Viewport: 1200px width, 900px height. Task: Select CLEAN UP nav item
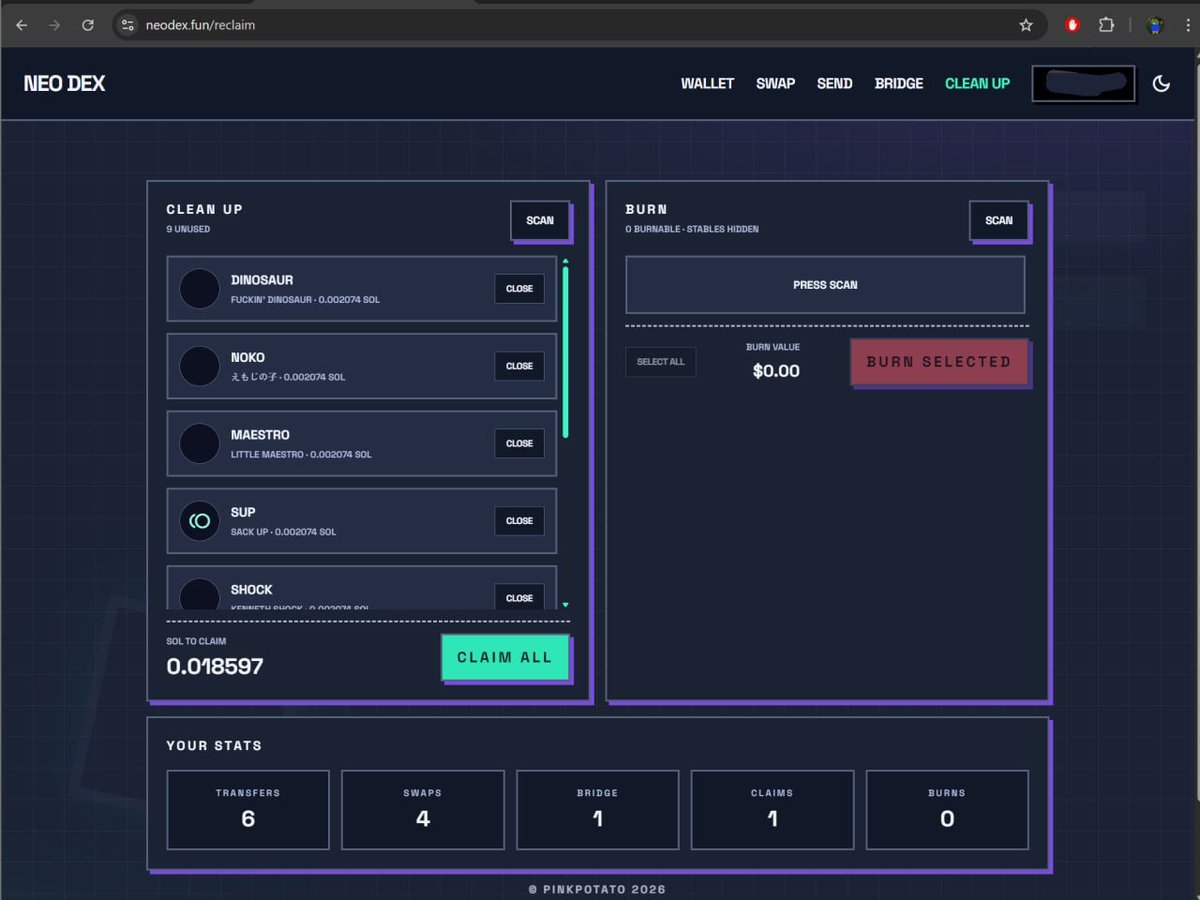[977, 84]
